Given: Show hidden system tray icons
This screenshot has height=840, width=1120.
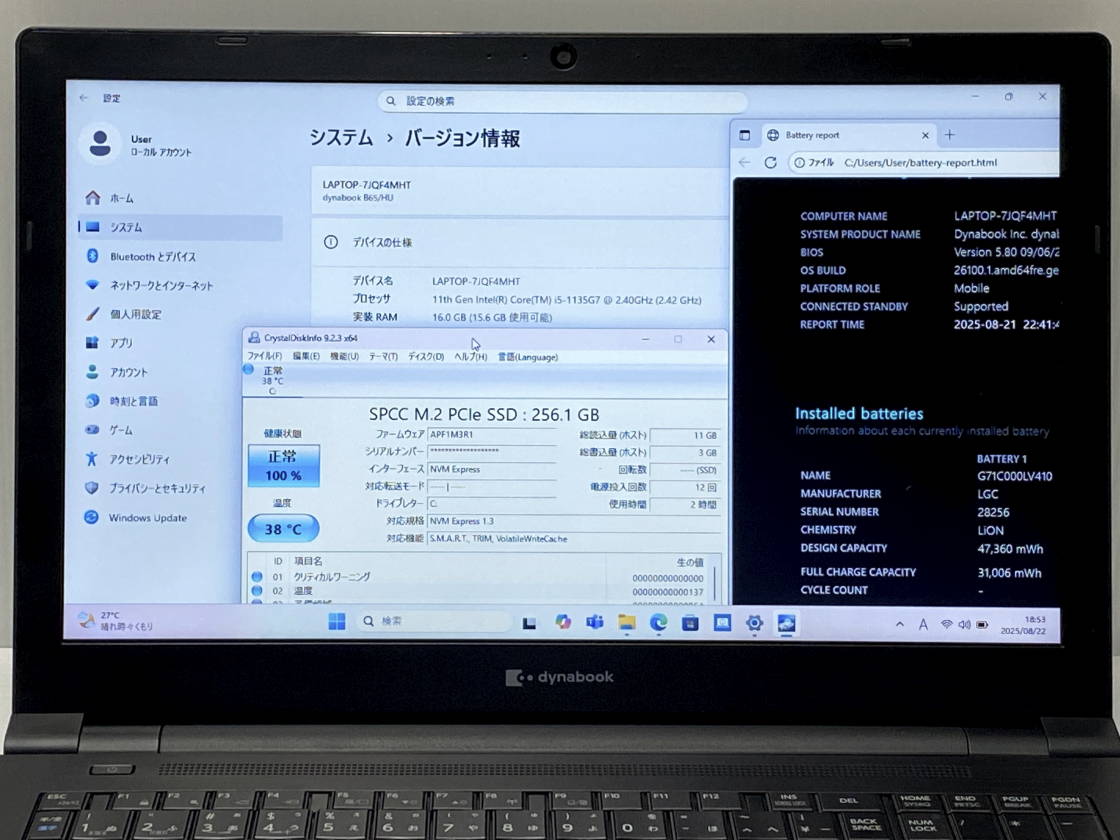Looking at the screenshot, I should tap(900, 624).
